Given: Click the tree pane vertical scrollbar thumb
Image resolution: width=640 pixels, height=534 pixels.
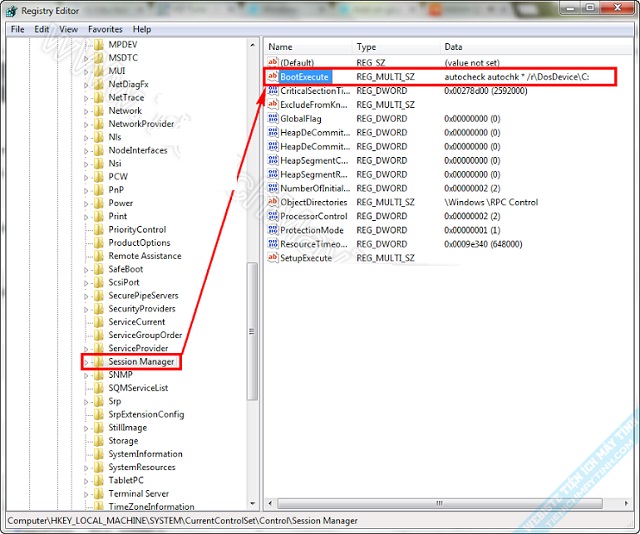Looking at the screenshot, I should pos(252,332).
